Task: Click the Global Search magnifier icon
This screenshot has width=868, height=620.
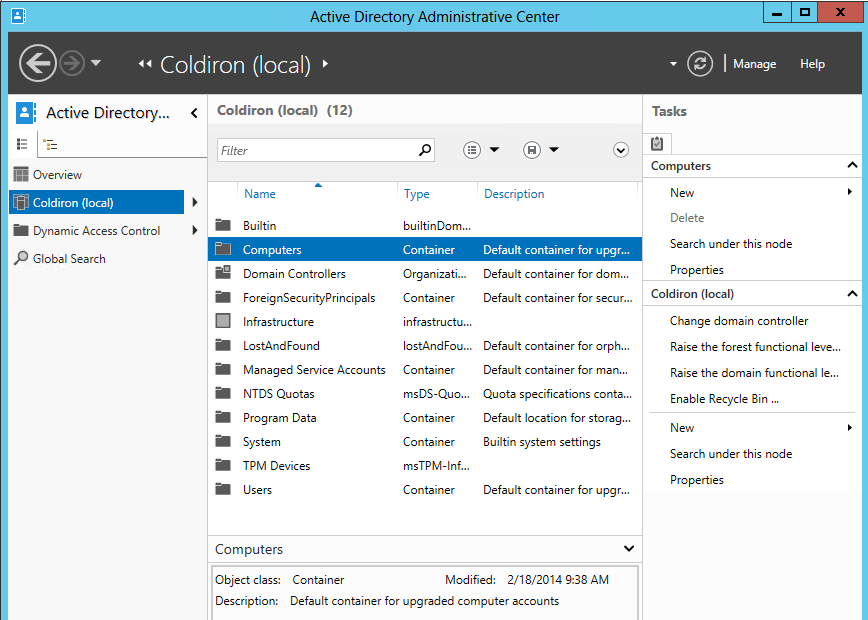Action: pos(21,258)
